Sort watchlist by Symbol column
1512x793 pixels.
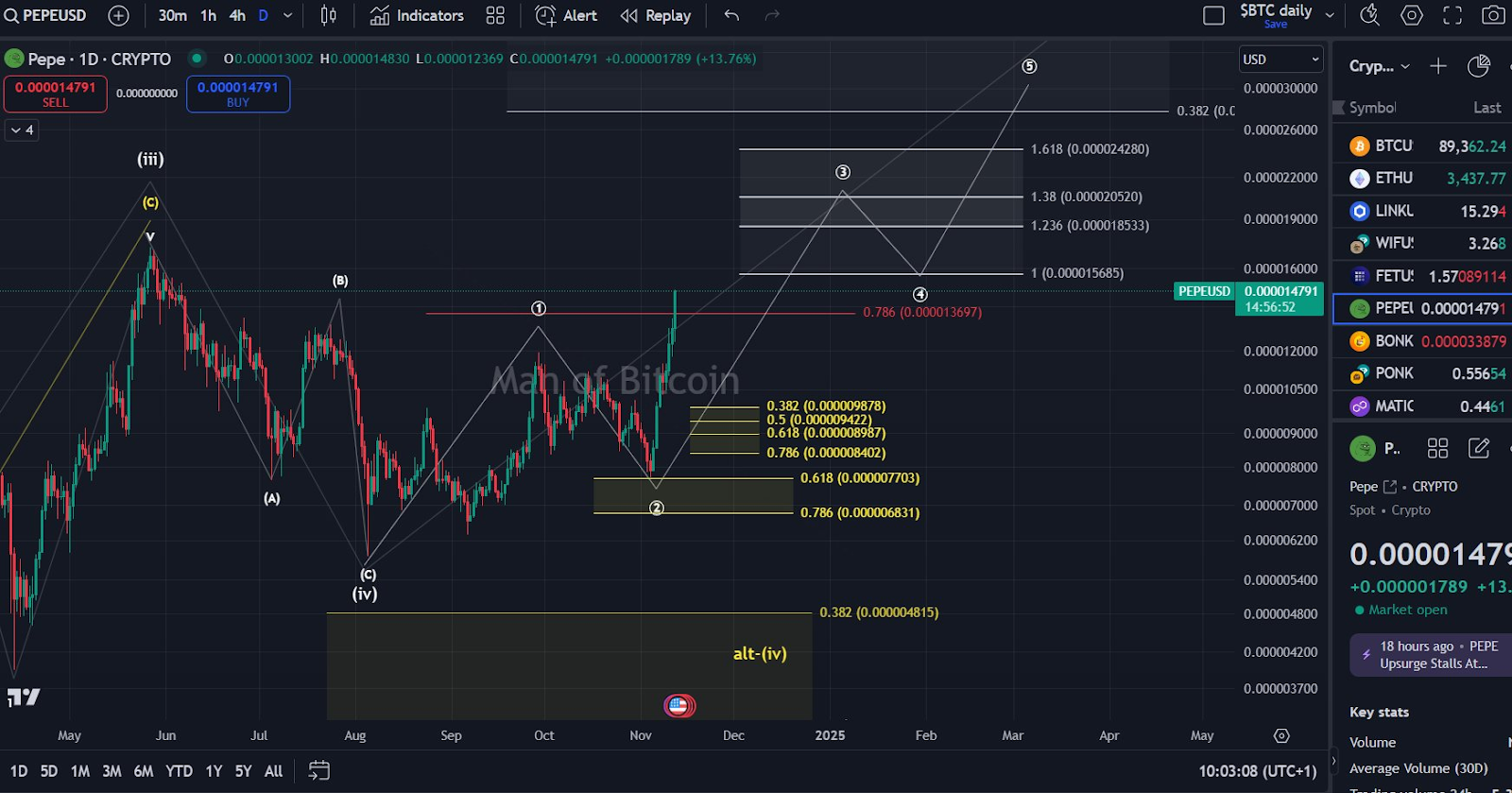coord(1372,108)
